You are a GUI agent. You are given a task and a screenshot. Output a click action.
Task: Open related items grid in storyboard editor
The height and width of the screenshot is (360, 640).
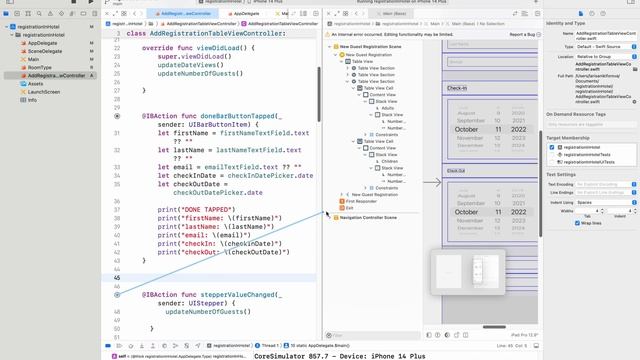[x=346, y=13]
